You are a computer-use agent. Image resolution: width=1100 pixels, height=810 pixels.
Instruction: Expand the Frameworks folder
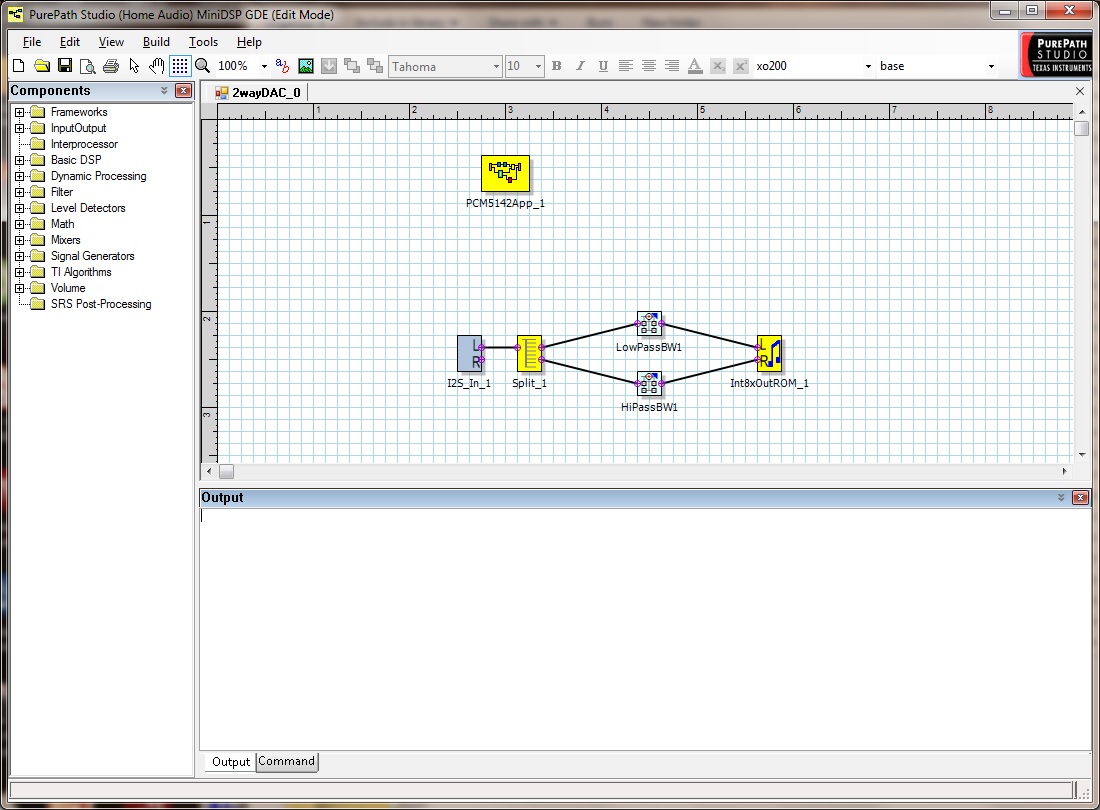tap(20, 112)
